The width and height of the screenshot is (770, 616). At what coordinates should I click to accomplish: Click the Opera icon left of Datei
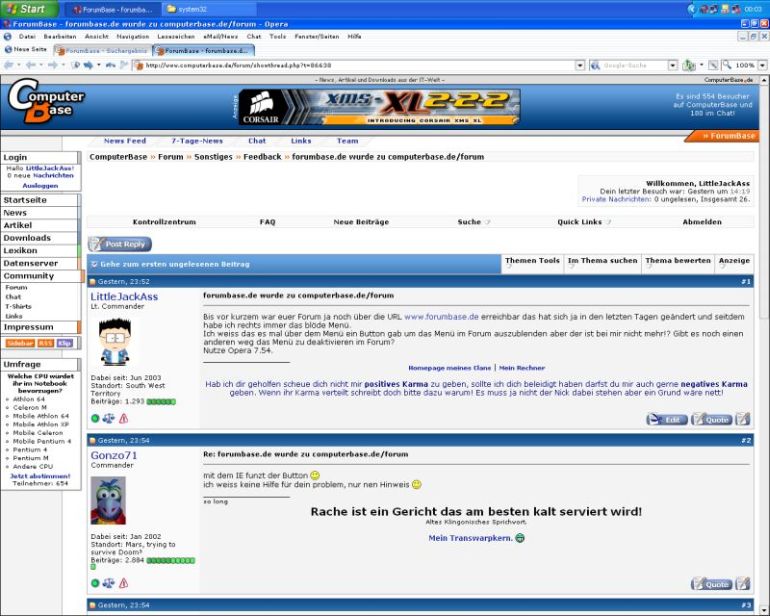tap(7, 36)
